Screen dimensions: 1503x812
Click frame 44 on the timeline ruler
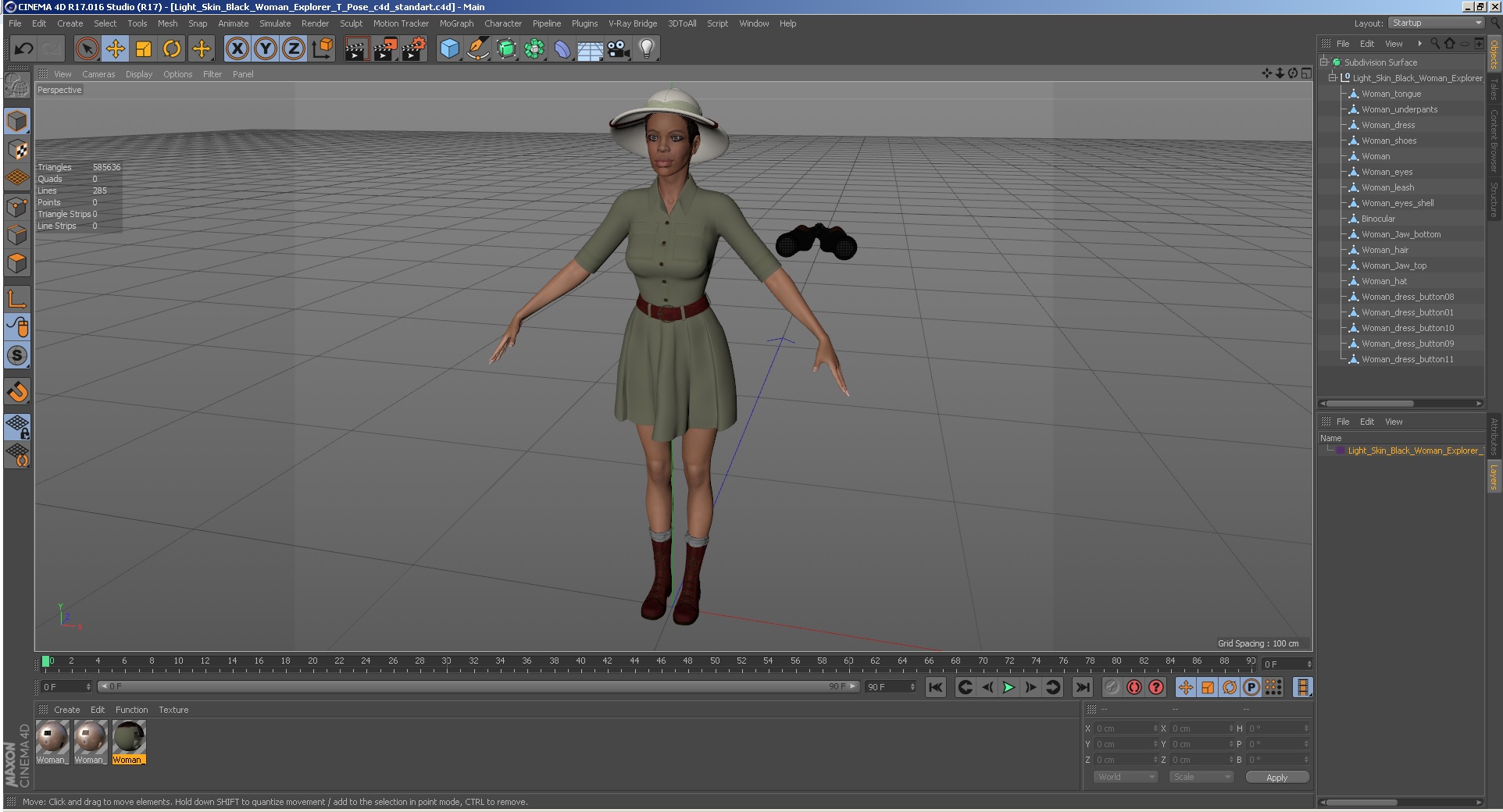point(634,661)
